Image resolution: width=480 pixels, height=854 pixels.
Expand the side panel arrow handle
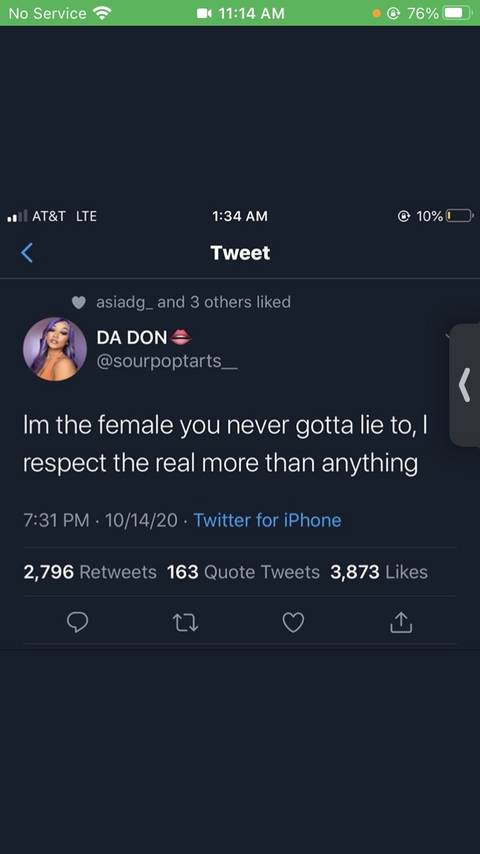[465, 385]
